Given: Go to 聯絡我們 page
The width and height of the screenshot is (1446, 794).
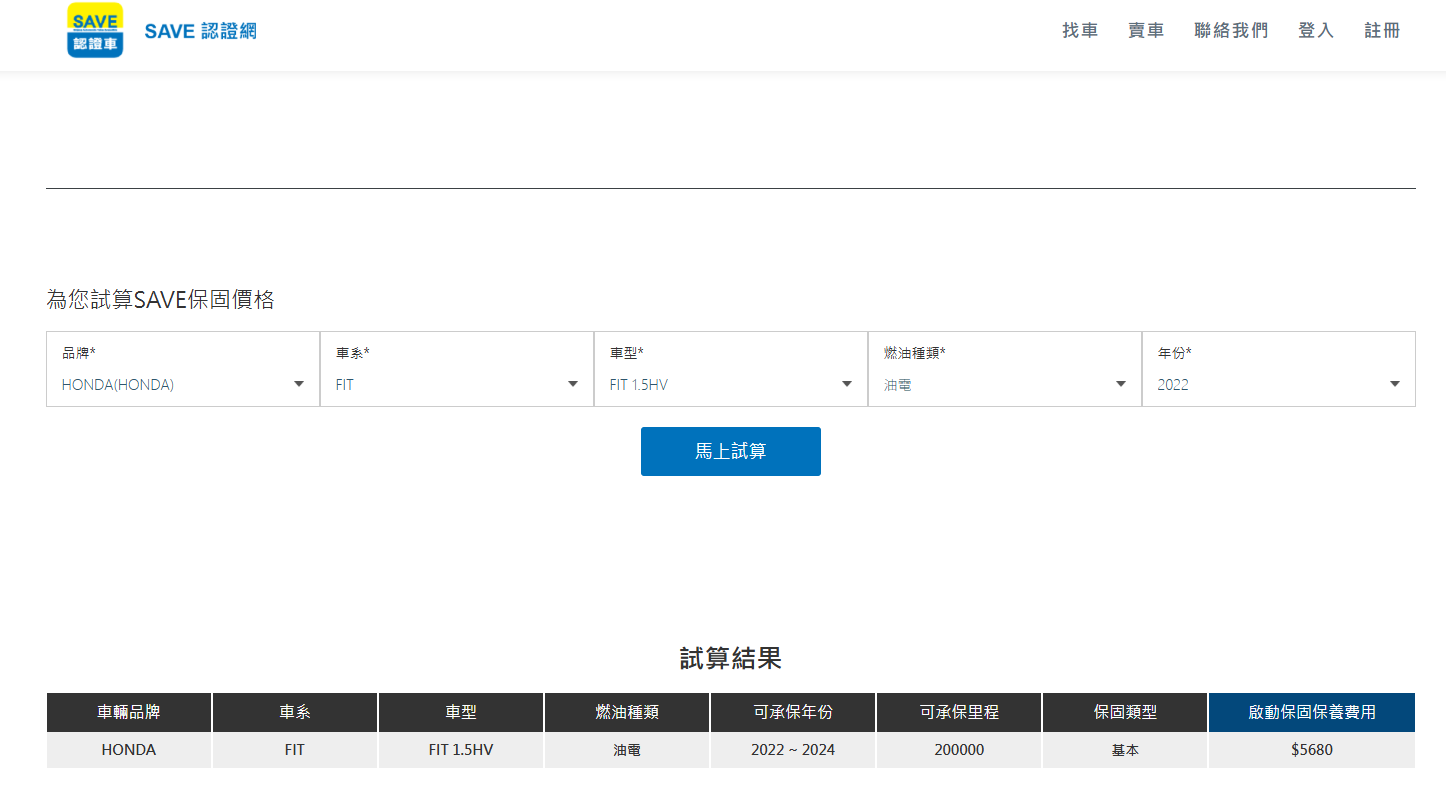Looking at the screenshot, I should tap(1231, 31).
